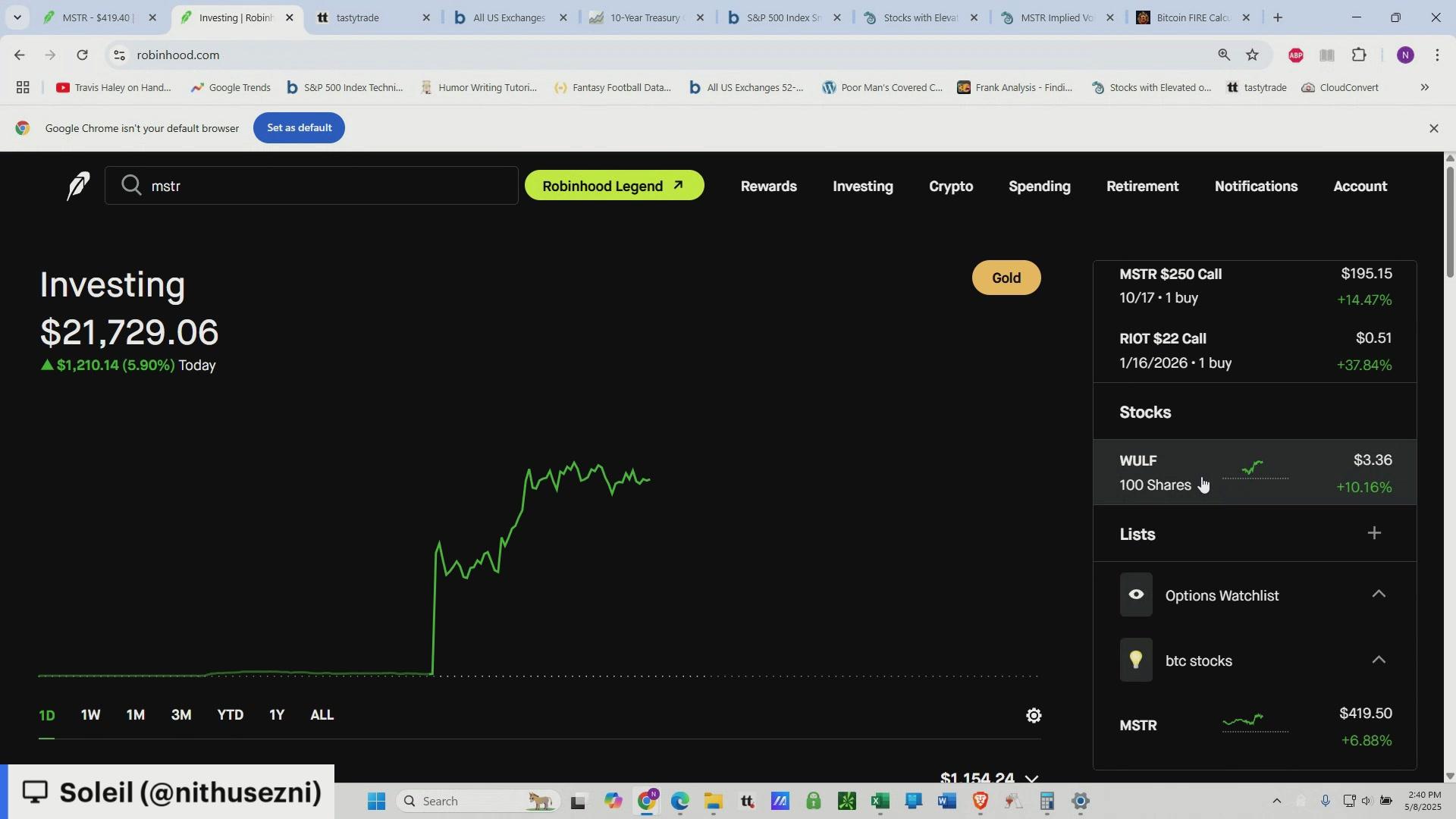Open the Retirement nav item
This screenshot has width=1456, height=819.
coord(1142,187)
